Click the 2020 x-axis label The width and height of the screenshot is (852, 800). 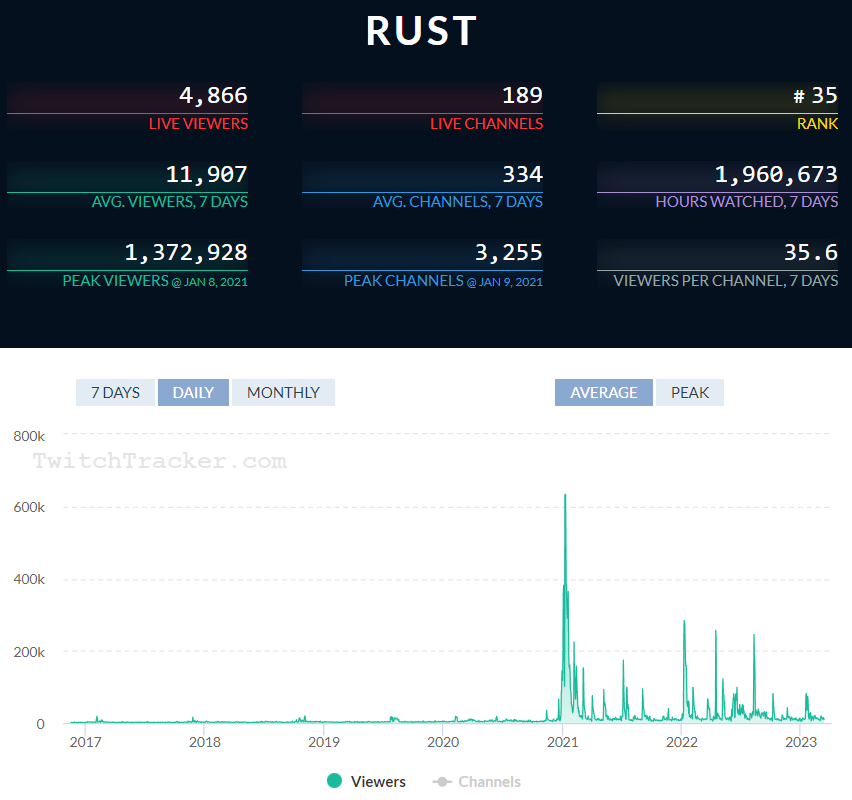pyautogui.click(x=443, y=742)
